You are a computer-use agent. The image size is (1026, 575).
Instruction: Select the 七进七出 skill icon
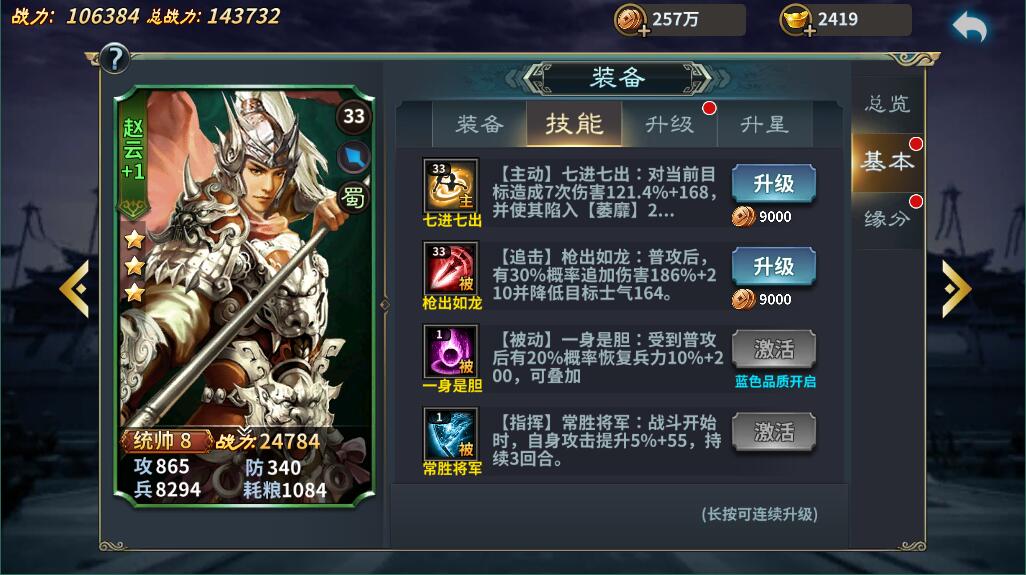[450, 185]
